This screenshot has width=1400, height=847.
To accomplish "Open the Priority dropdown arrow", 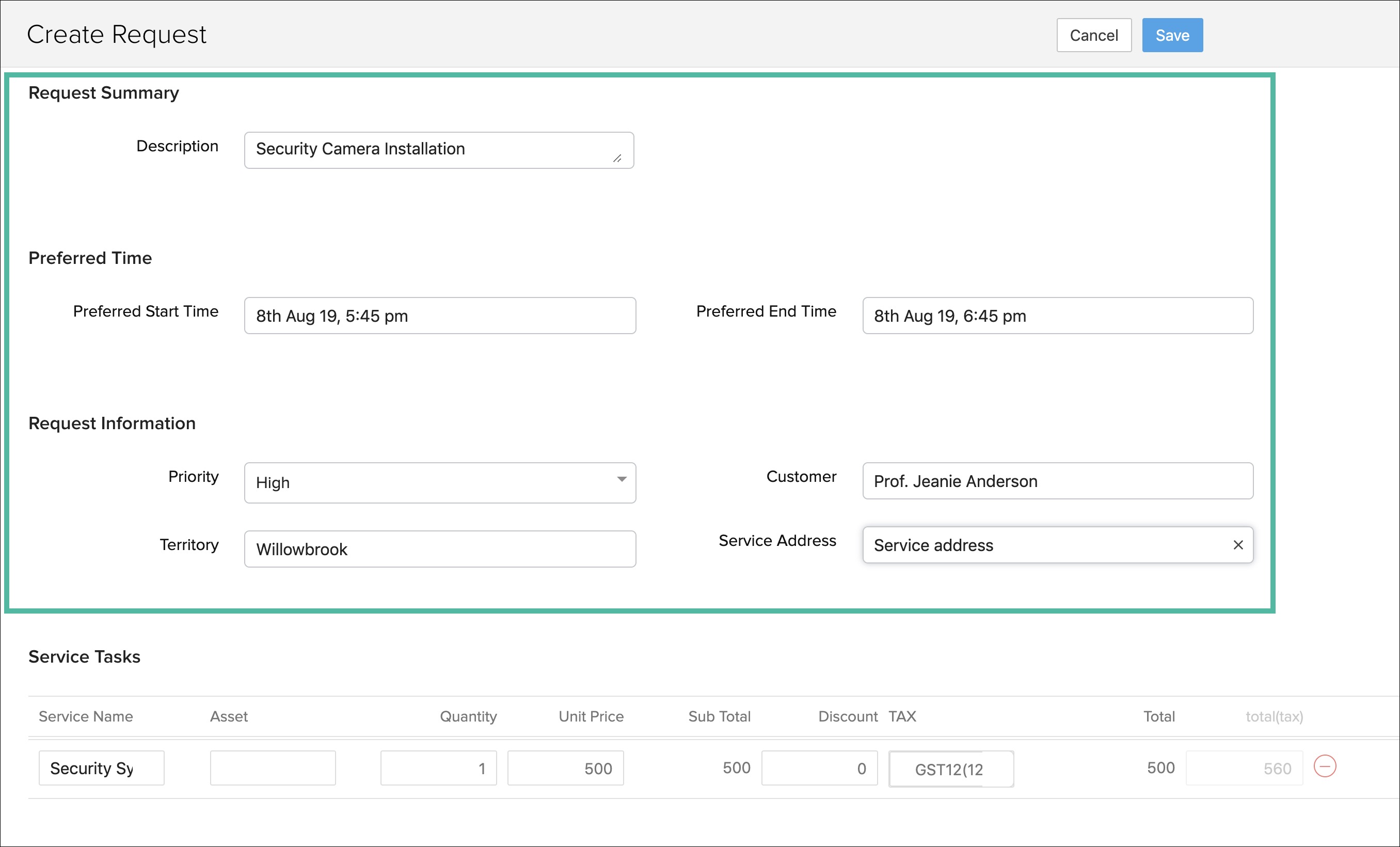I will coord(622,480).
